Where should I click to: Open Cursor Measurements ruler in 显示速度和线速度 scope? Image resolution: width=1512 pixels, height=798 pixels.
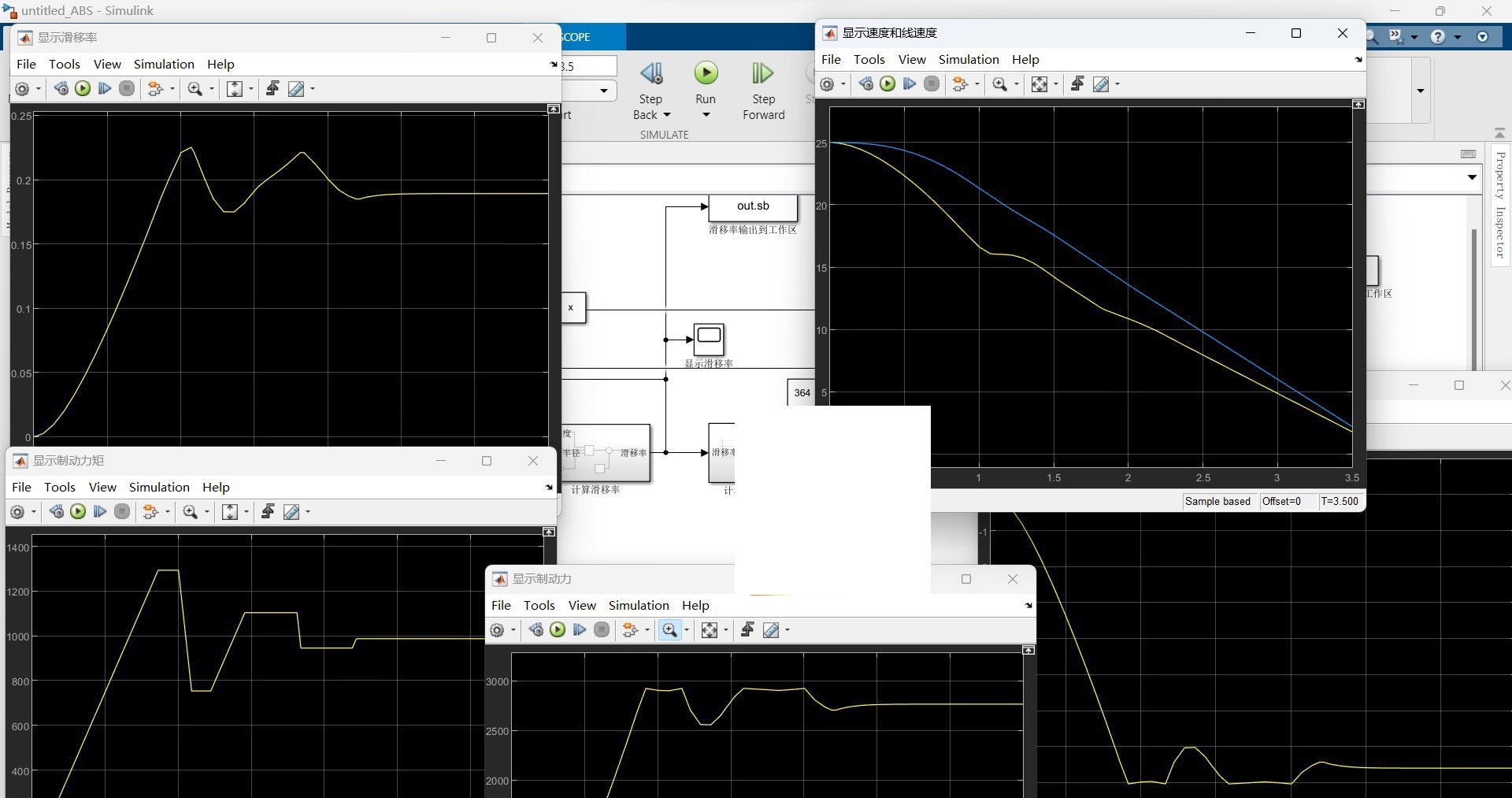tap(1101, 84)
